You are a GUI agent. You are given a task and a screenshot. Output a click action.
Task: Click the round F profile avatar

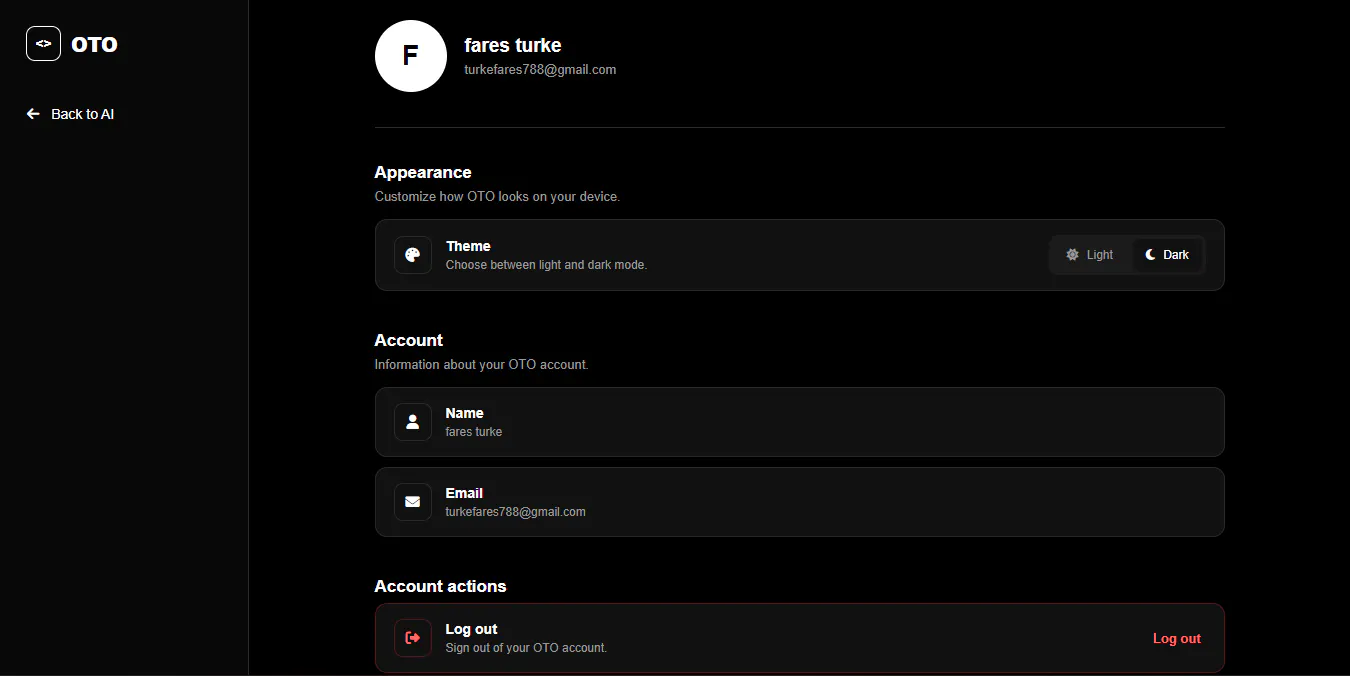click(411, 56)
